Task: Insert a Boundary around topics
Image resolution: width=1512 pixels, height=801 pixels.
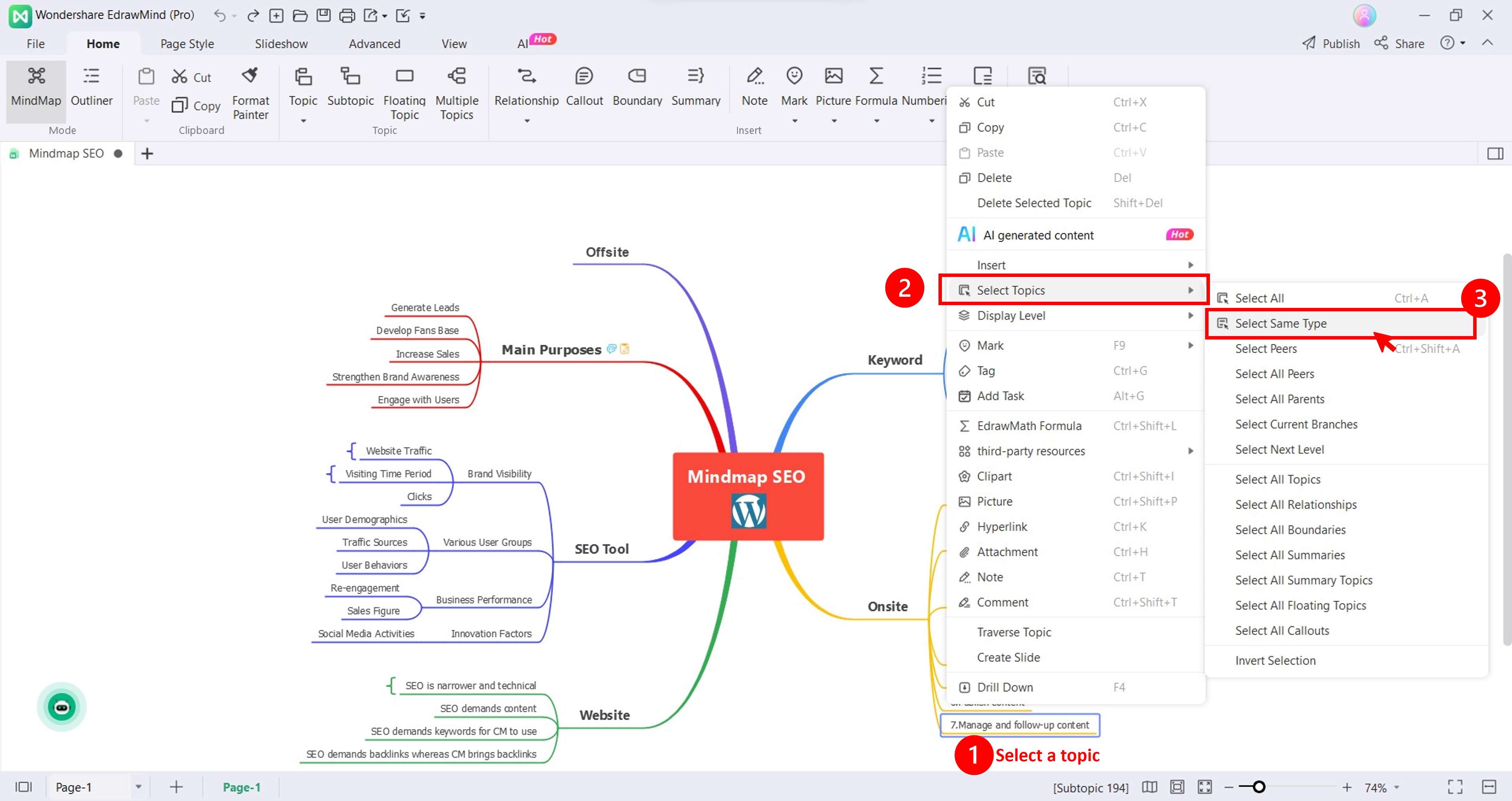Action: coord(636,76)
